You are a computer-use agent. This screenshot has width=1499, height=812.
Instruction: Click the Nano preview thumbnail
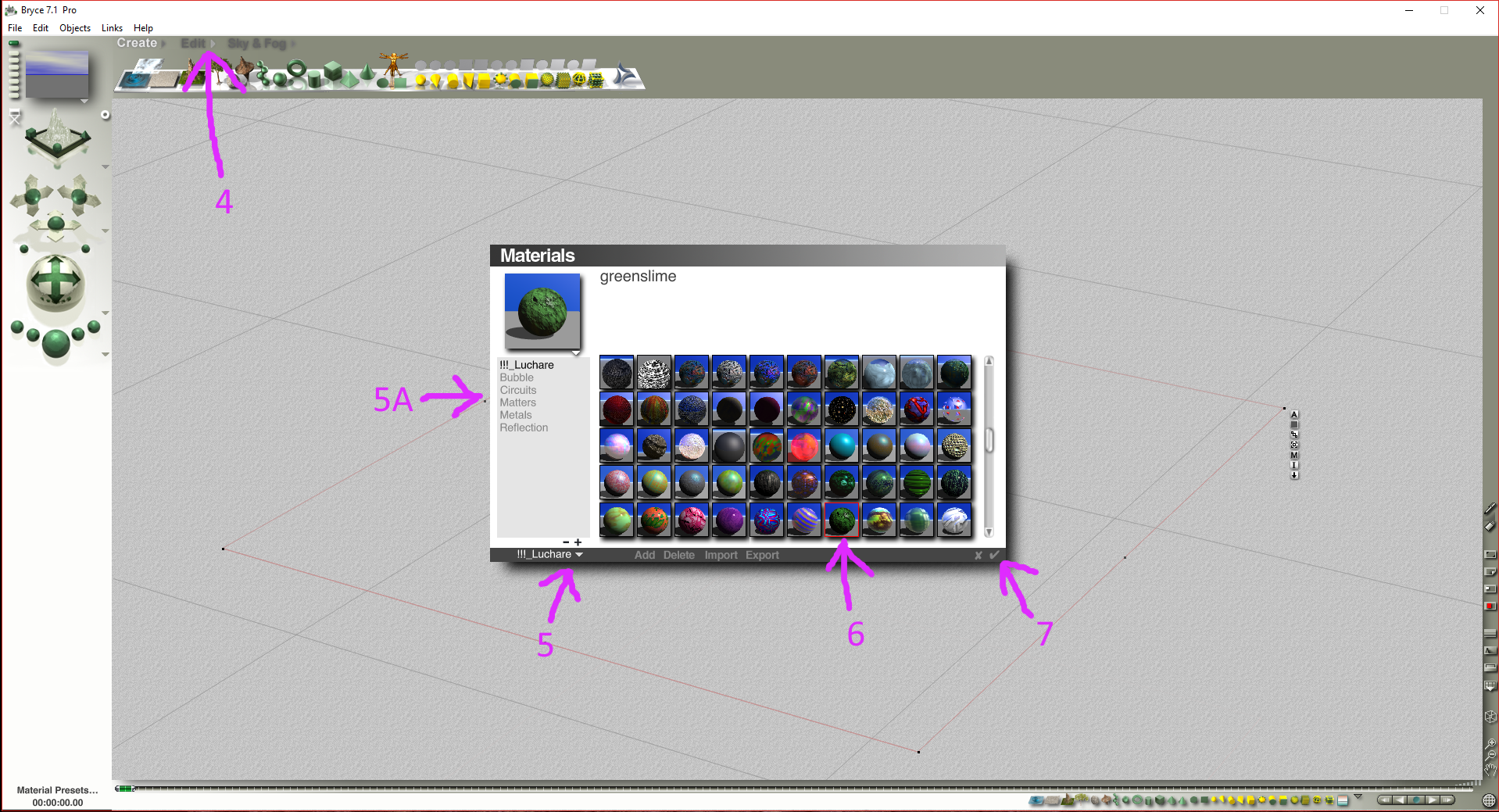coord(57,74)
